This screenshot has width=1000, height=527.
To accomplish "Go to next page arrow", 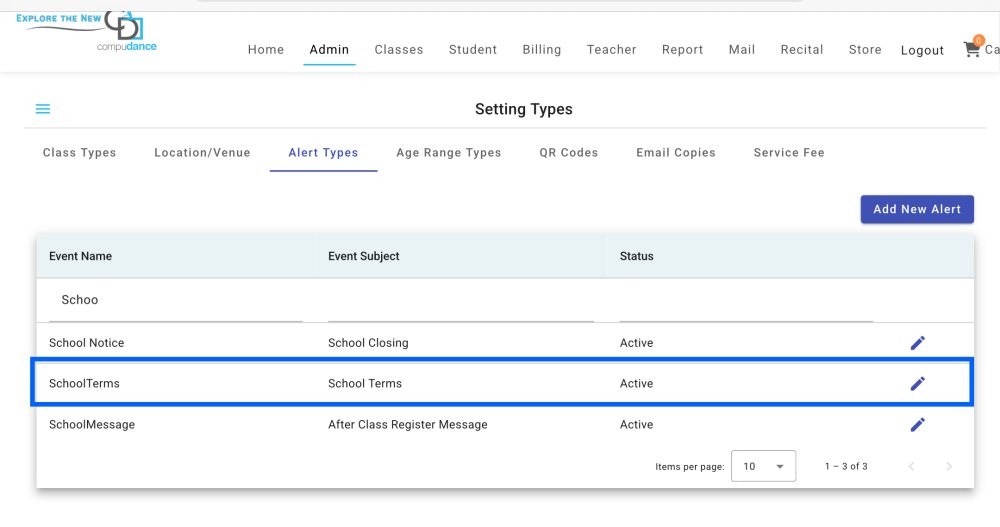I will pyautogui.click(x=948, y=466).
